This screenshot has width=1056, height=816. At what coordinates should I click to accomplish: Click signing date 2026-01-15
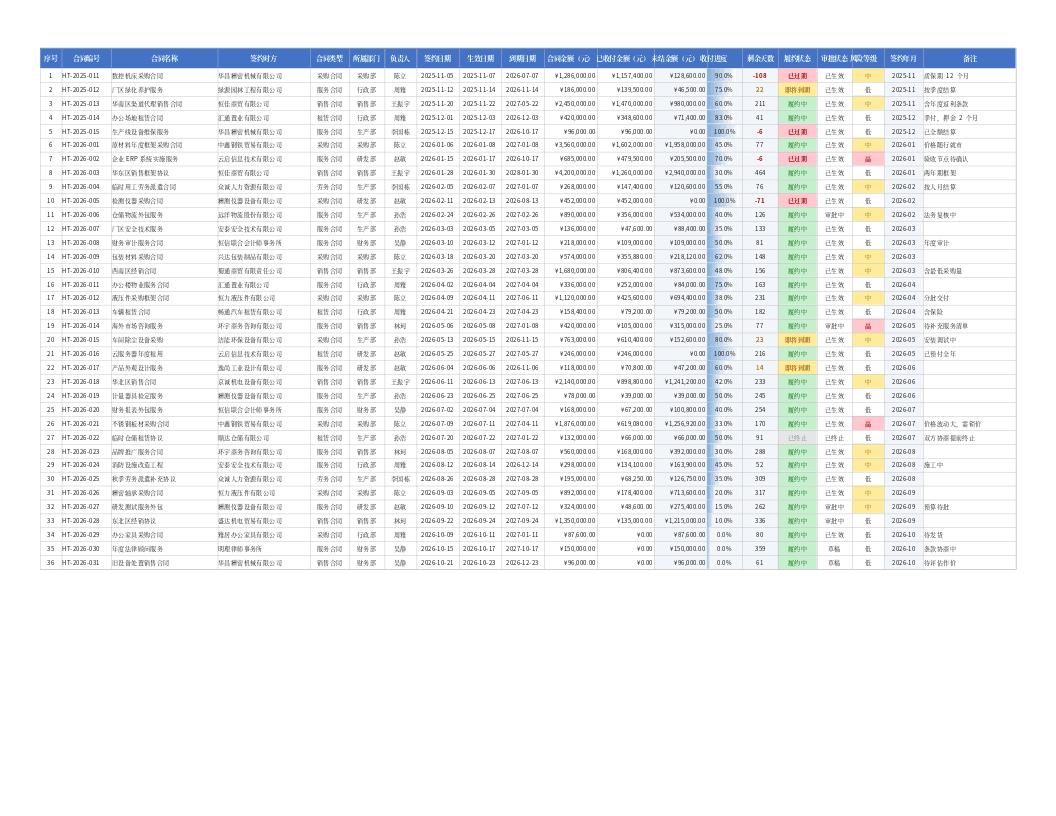click(437, 159)
